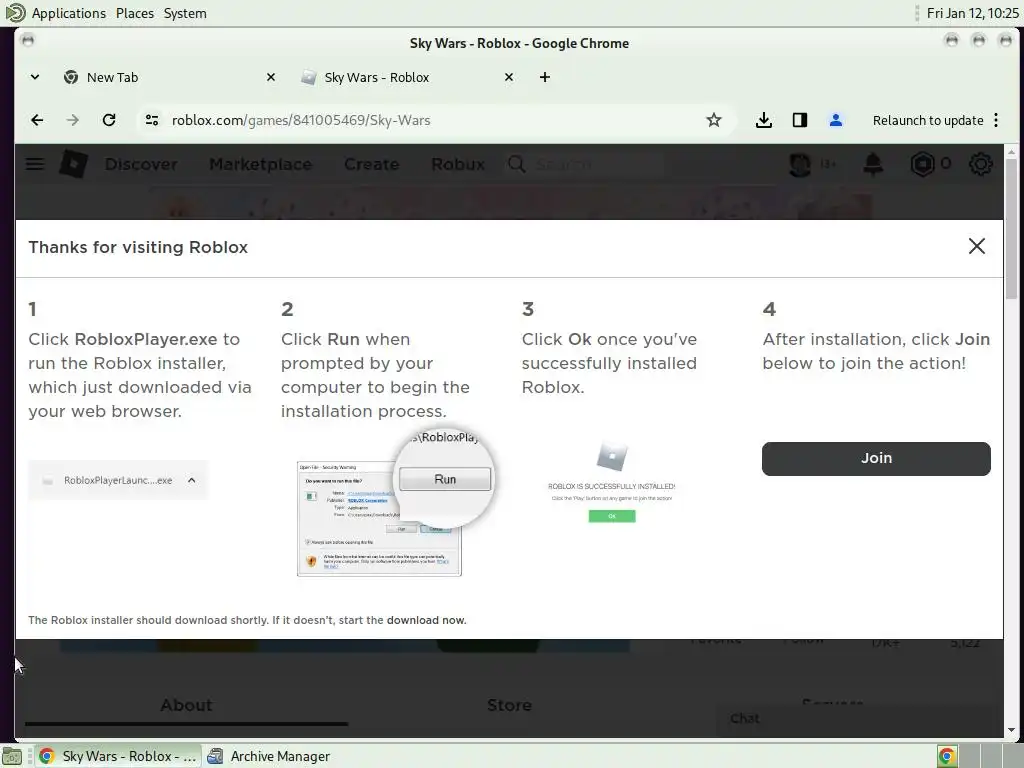Open Create in Roblox navigation
The image size is (1024, 768).
pyautogui.click(x=372, y=164)
